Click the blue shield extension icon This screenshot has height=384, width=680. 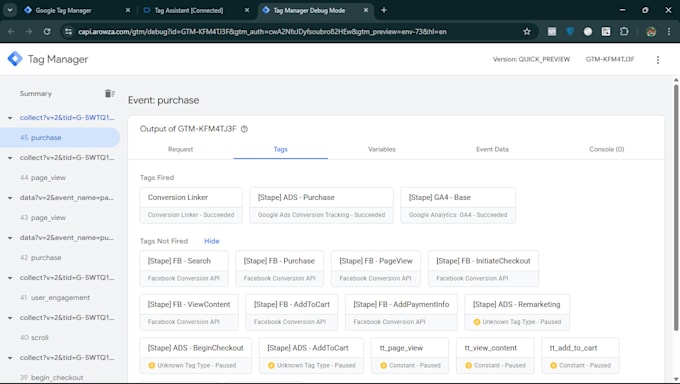pos(570,32)
